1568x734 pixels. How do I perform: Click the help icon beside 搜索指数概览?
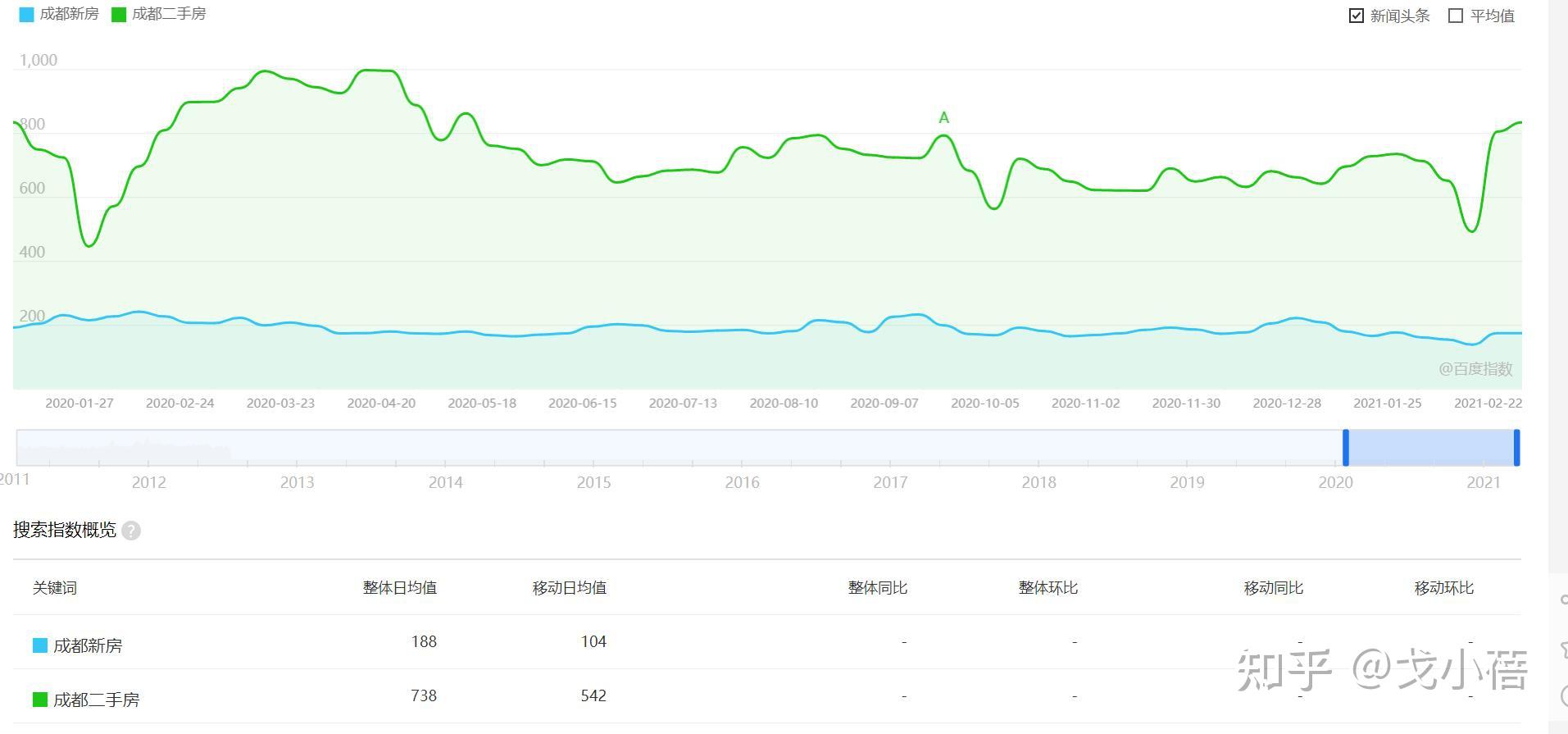point(131,531)
